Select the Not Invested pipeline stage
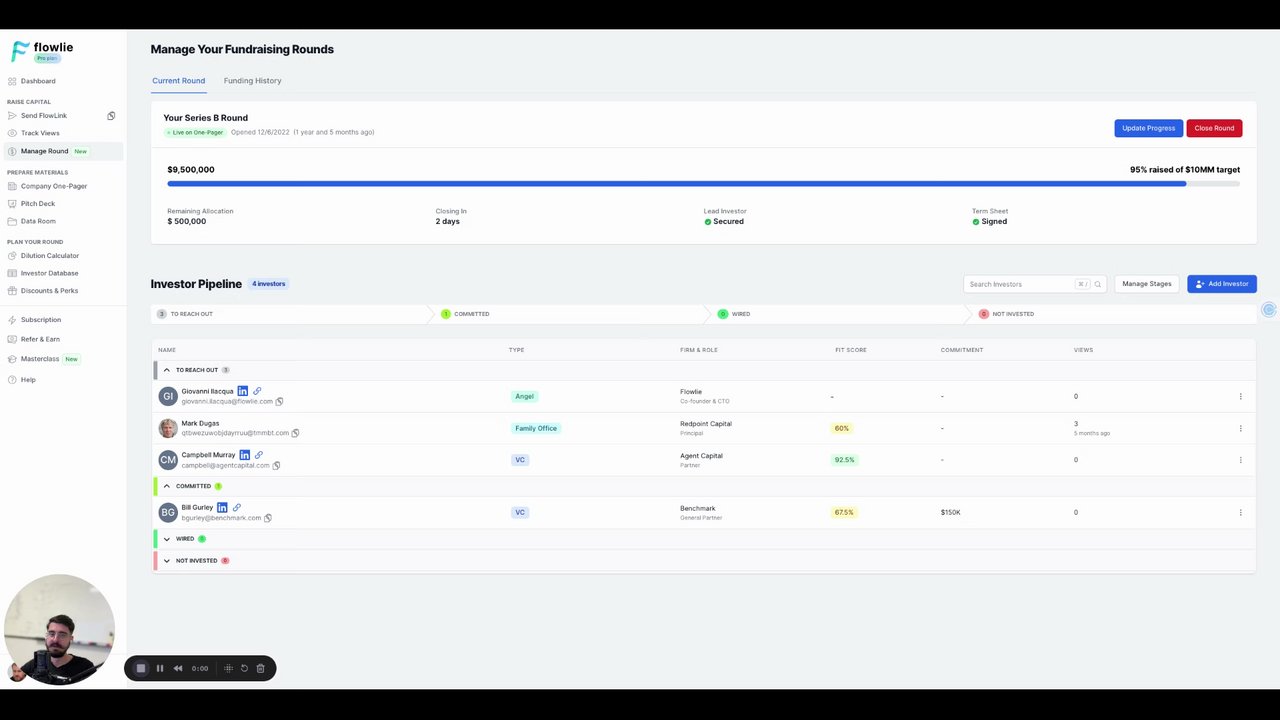Viewport: 1280px width, 720px height. [1114, 314]
